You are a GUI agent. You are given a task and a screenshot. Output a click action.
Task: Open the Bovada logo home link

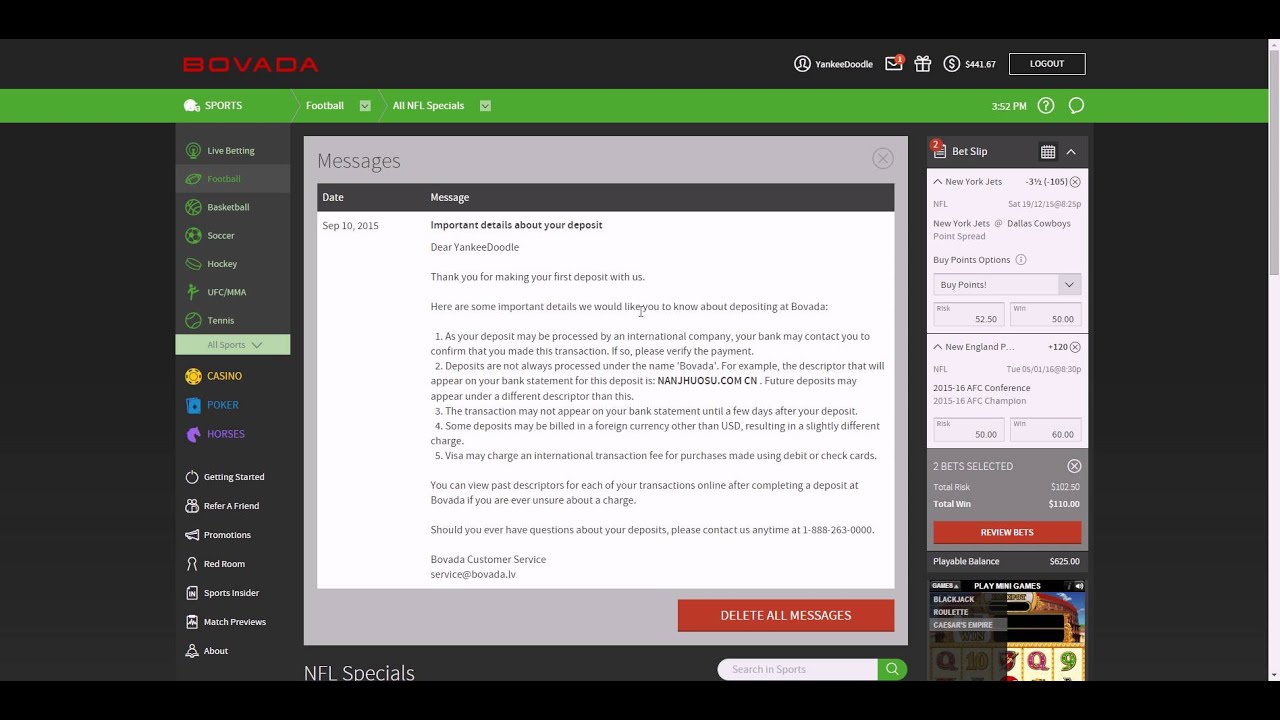(251, 65)
